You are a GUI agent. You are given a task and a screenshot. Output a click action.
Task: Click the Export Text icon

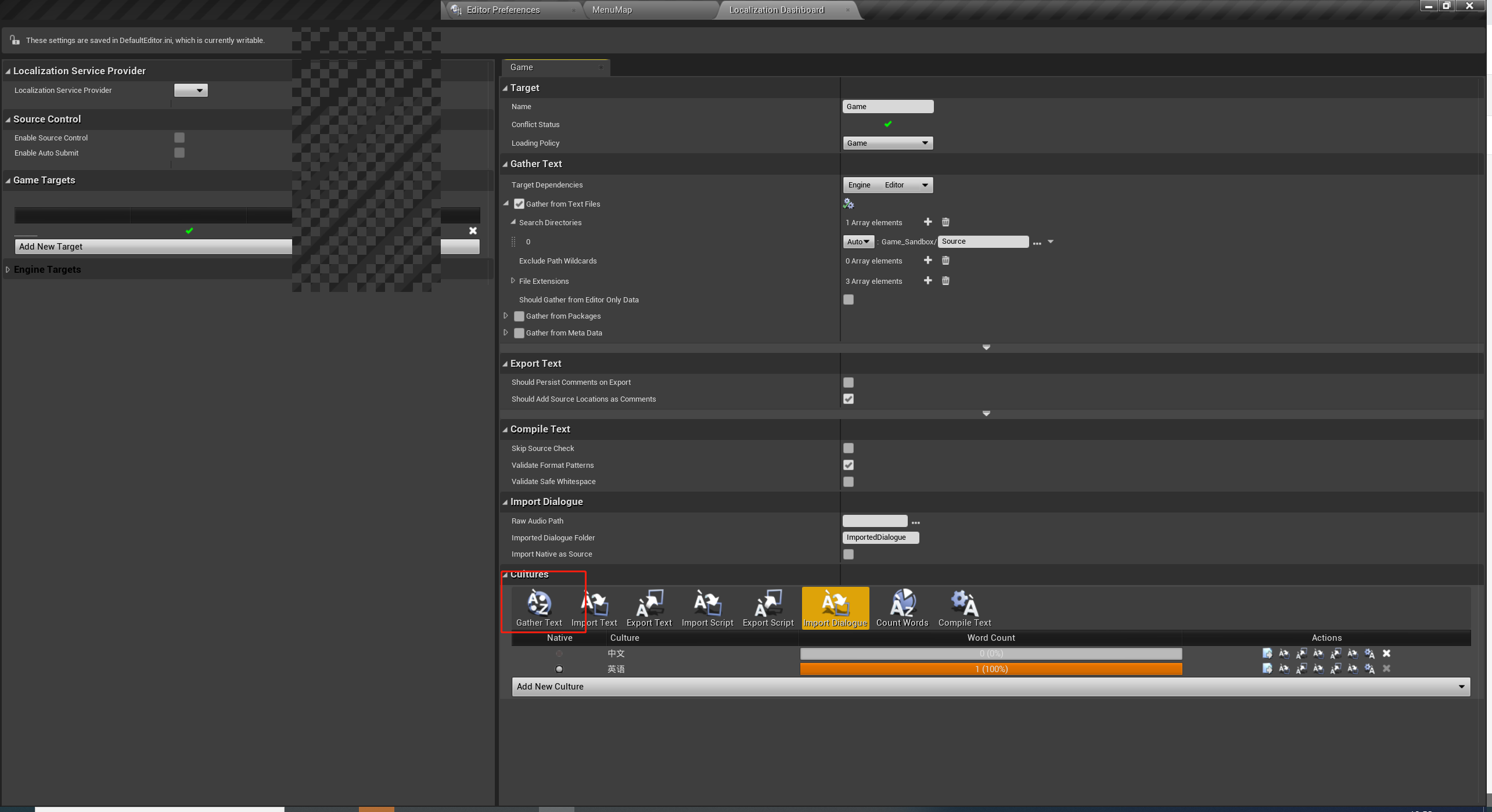pos(649,607)
